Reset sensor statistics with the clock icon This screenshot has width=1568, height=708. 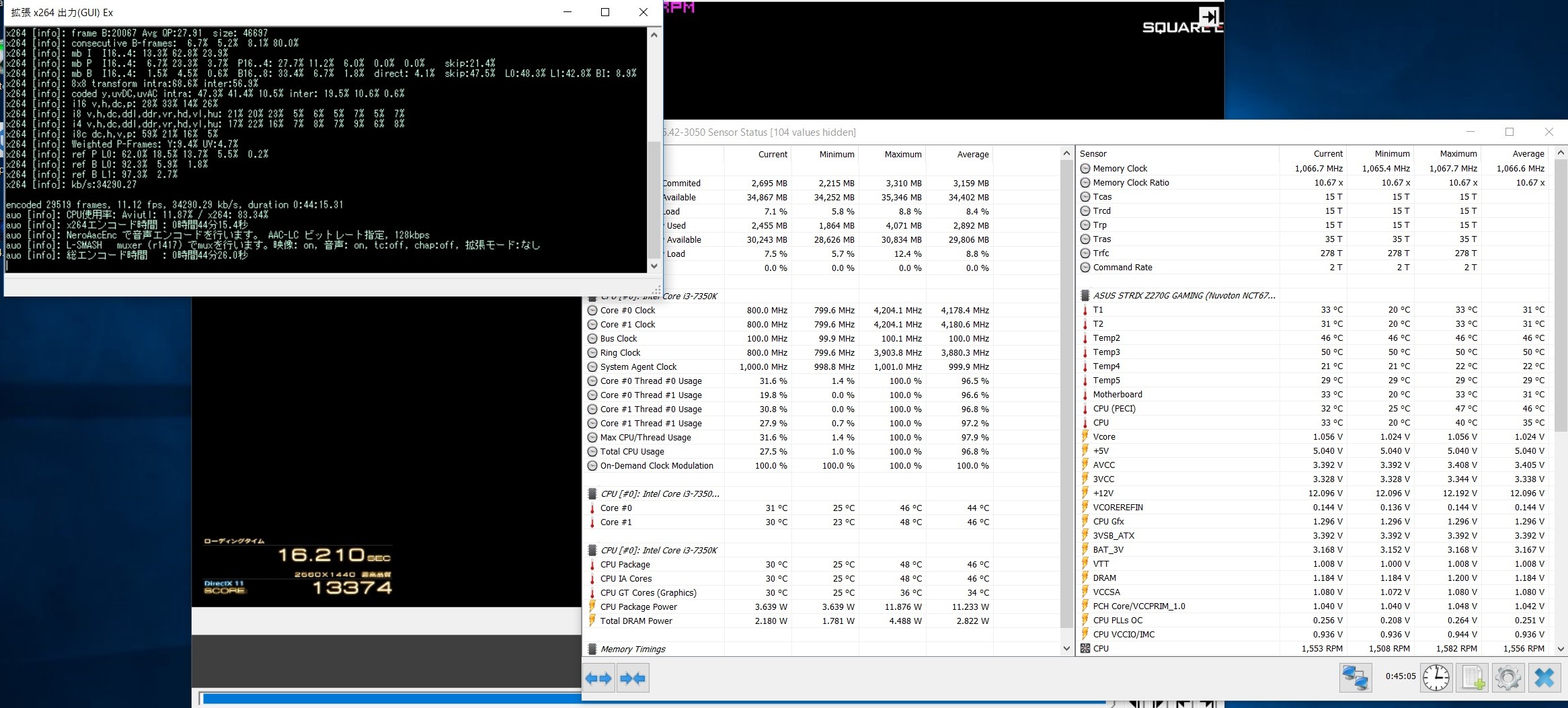tap(1436, 677)
